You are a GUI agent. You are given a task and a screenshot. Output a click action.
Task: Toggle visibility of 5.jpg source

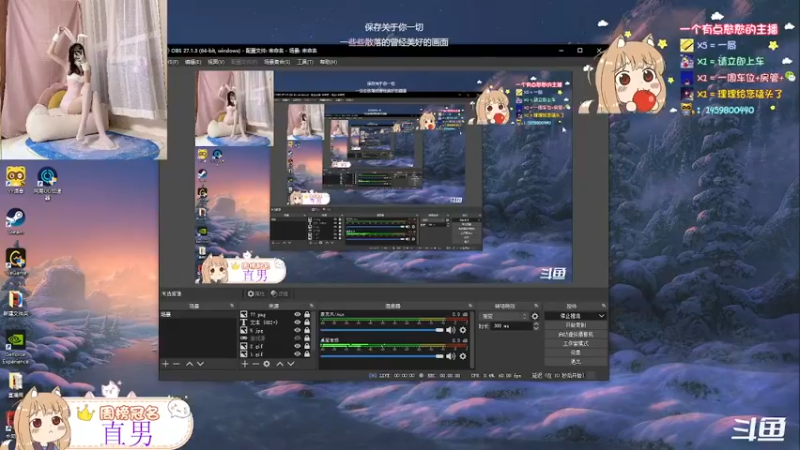(x=297, y=330)
